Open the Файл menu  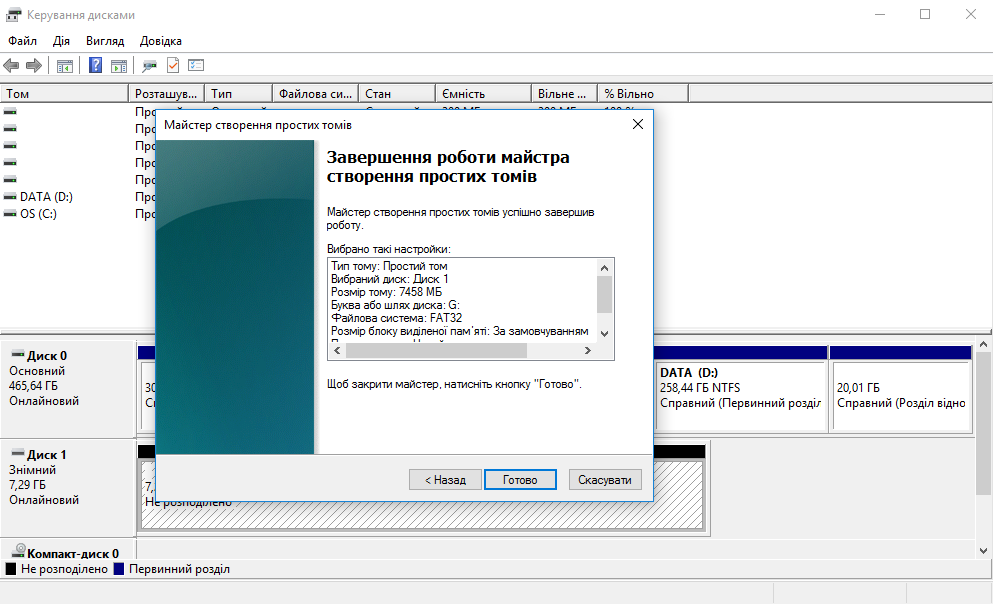click(22, 41)
